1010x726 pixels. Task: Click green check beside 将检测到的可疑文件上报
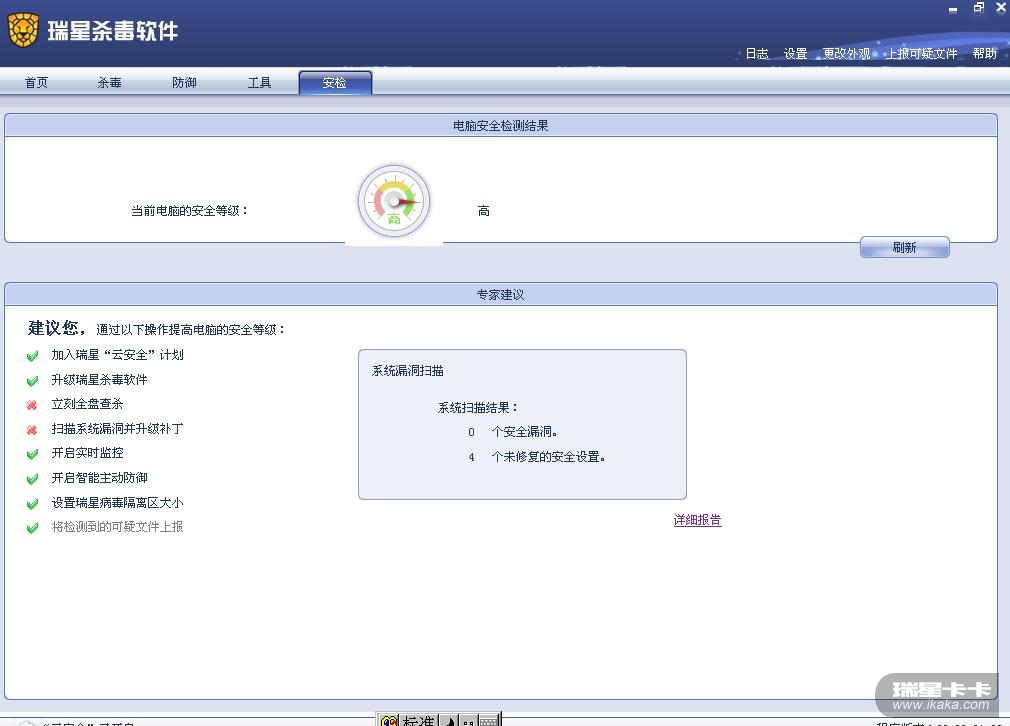point(32,528)
